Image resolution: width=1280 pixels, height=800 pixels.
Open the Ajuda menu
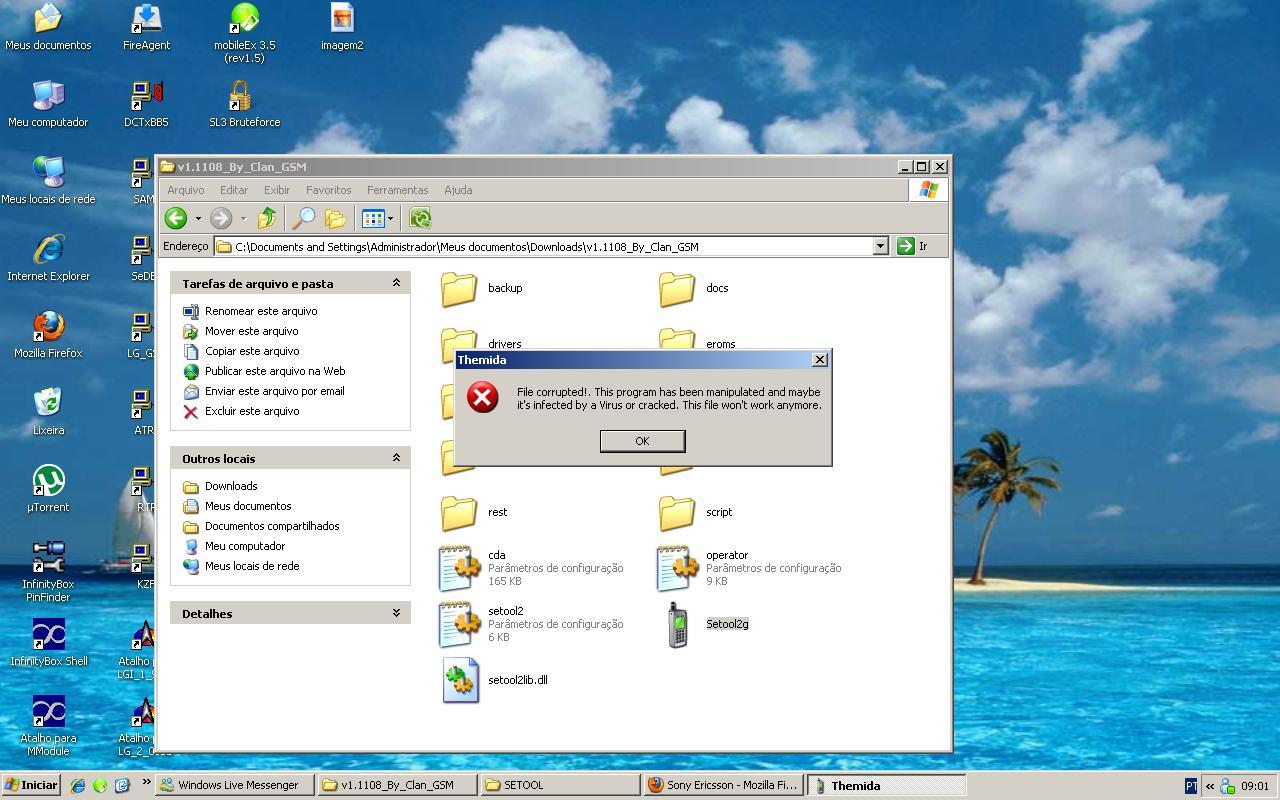[458, 190]
